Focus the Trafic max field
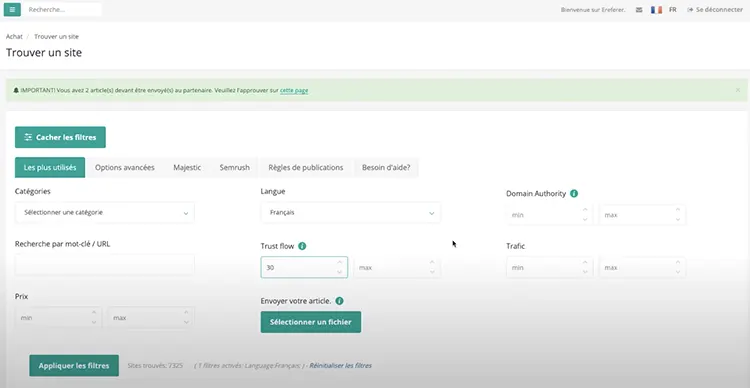Viewport: 750px width, 388px height. (642, 267)
